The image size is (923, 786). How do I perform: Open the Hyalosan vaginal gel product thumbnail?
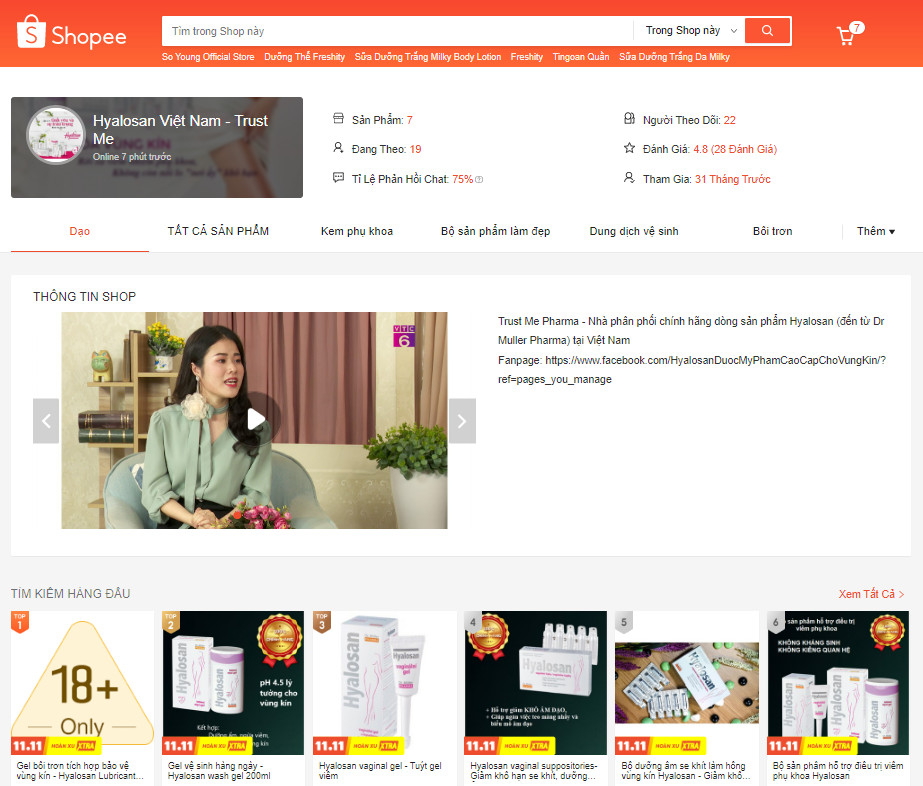point(384,683)
